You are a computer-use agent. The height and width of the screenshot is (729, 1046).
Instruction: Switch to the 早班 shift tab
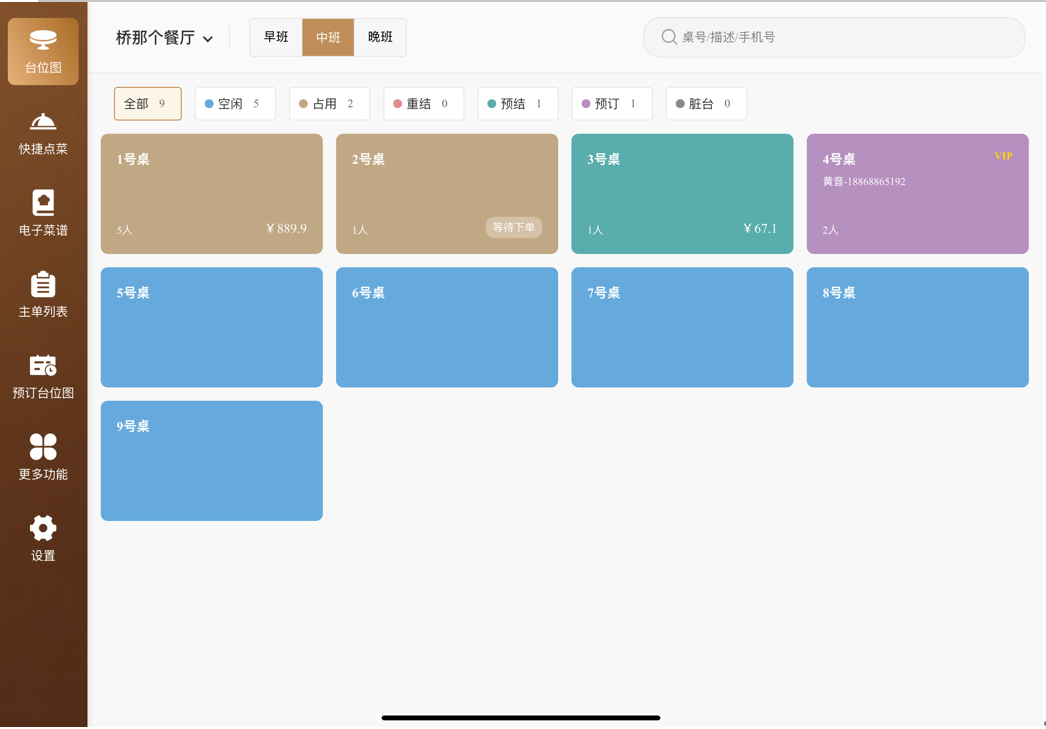point(276,38)
